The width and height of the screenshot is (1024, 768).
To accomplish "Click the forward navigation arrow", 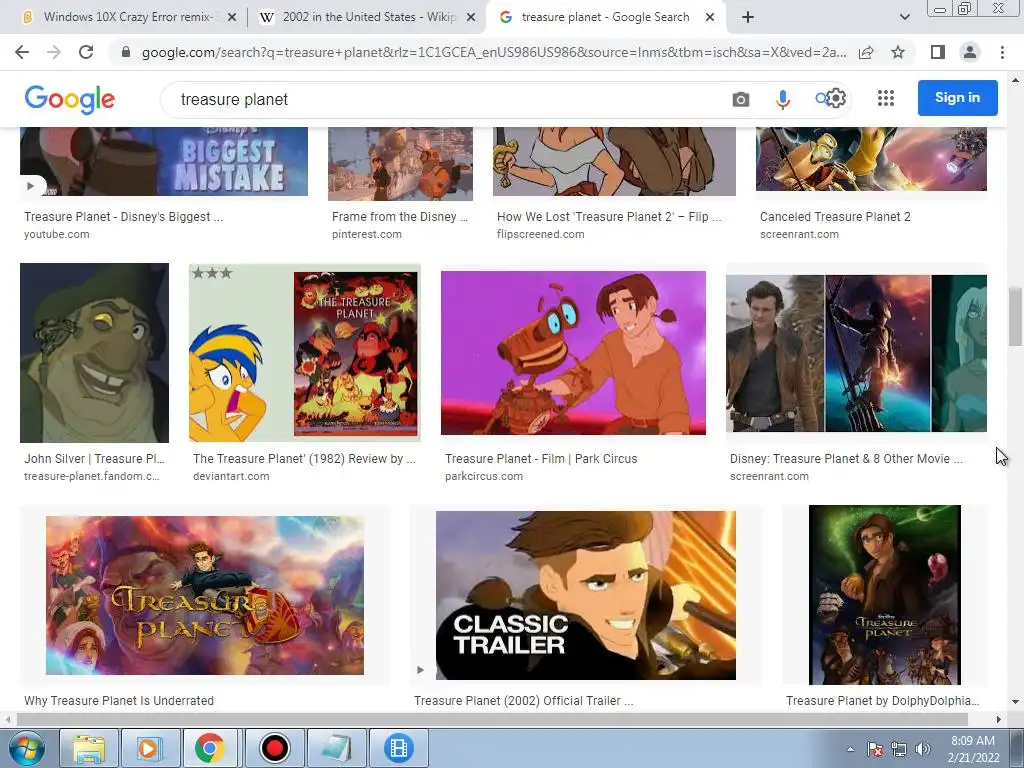I will point(54,52).
